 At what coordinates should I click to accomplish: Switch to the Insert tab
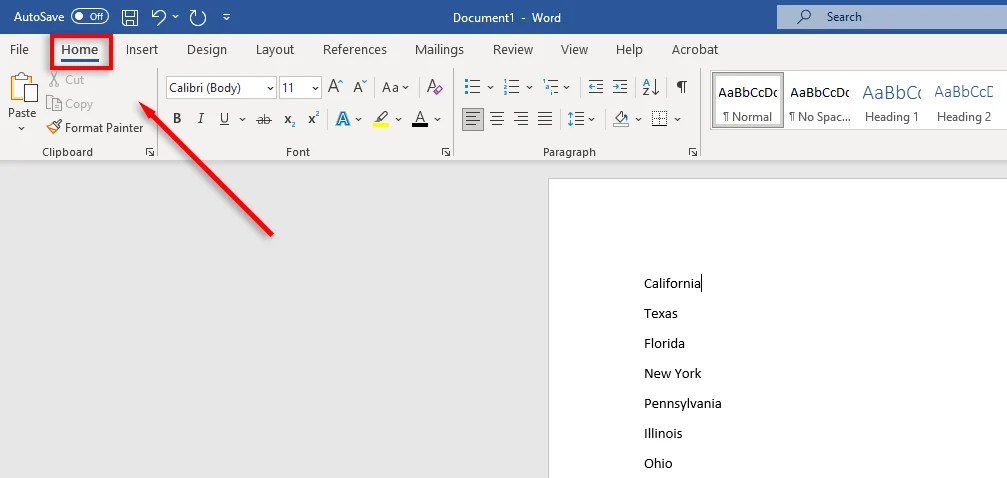[x=142, y=49]
